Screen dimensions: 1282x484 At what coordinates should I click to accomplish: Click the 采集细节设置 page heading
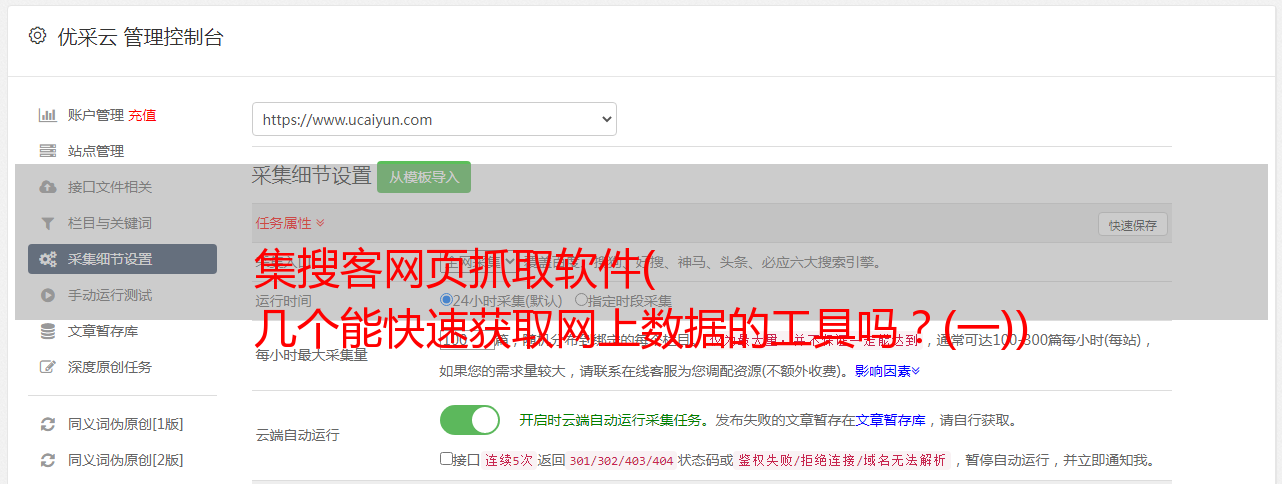[x=312, y=176]
